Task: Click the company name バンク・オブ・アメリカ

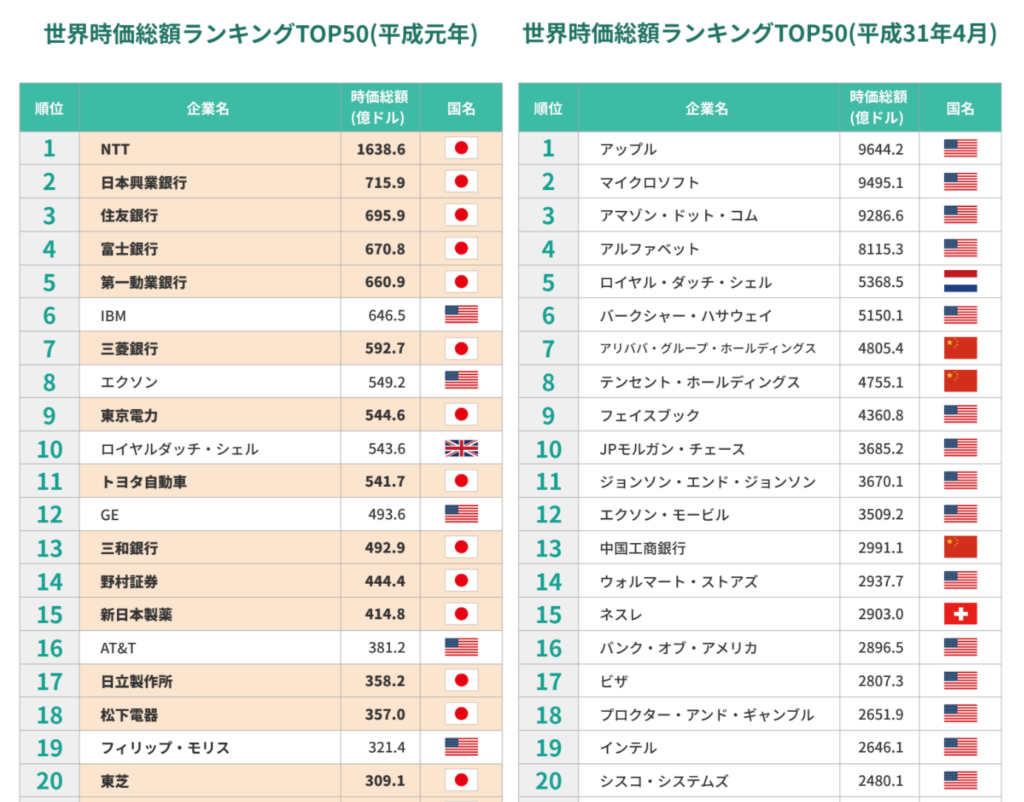Action: (x=679, y=648)
